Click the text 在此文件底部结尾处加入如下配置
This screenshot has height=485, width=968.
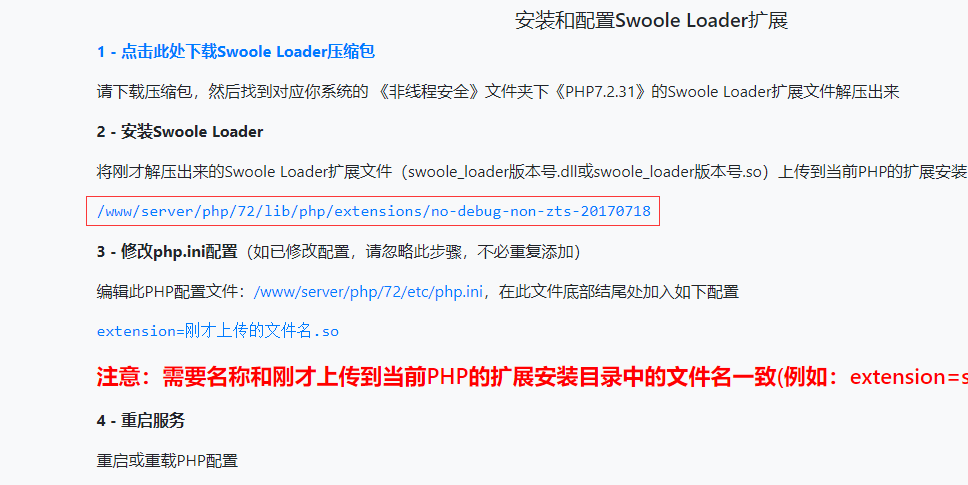coord(619,291)
